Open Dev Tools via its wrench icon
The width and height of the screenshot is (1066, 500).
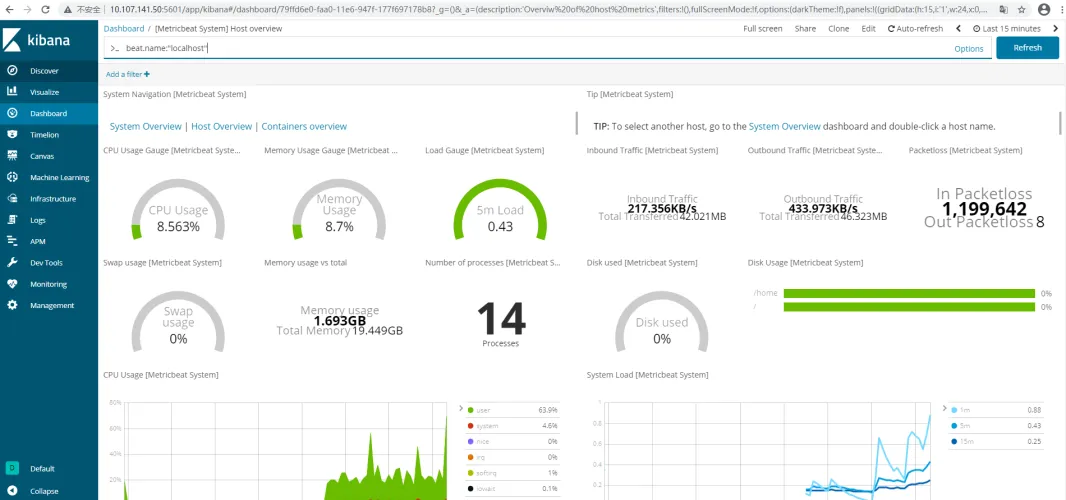pos(12,262)
